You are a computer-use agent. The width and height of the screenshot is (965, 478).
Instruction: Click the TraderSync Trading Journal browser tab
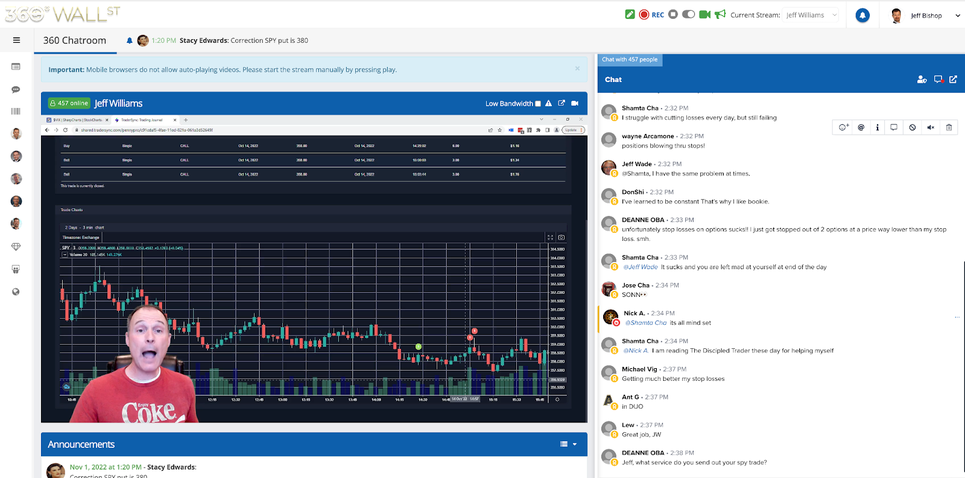[x=146, y=119]
